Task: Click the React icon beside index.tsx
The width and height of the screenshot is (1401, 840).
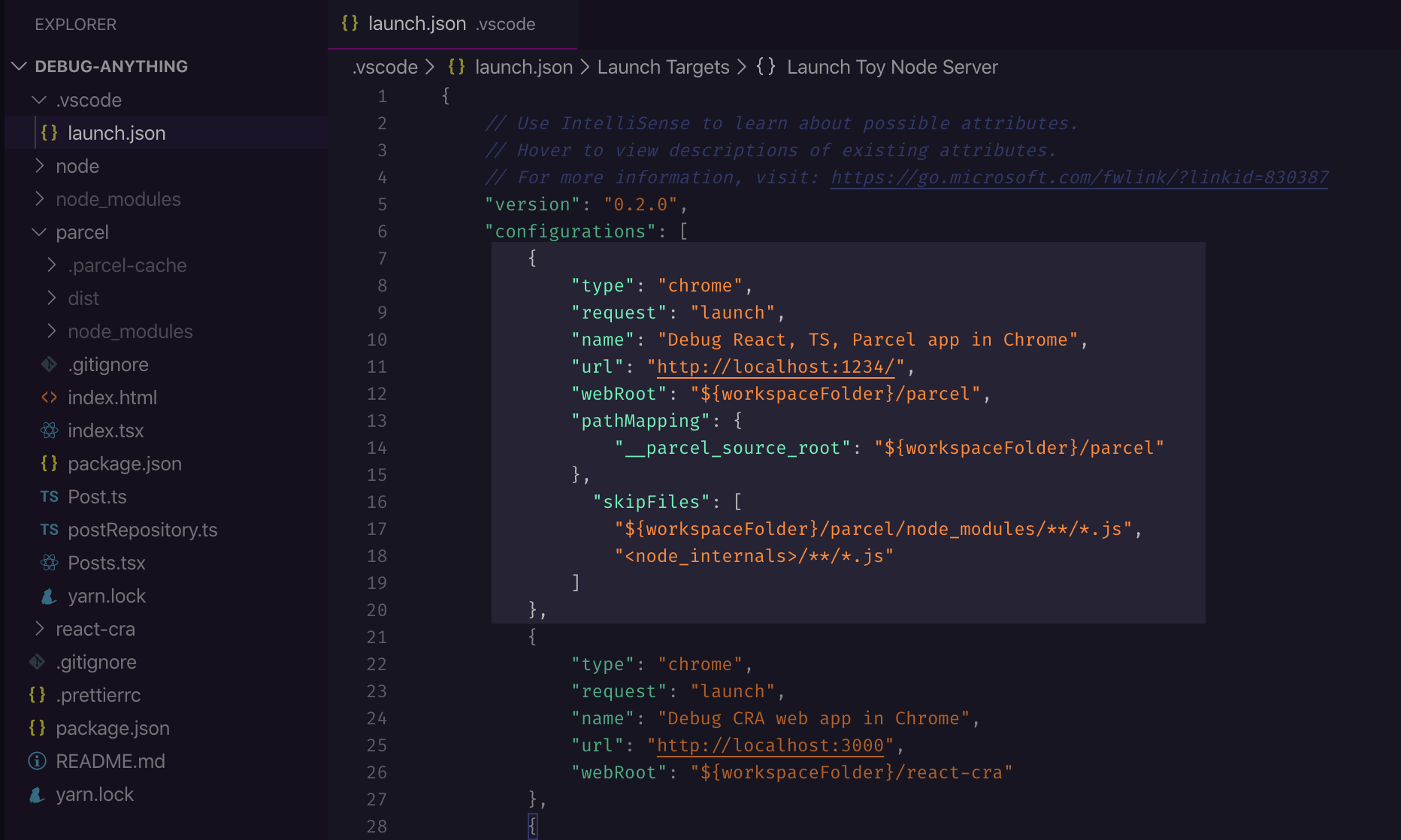Action: click(50, 431)
